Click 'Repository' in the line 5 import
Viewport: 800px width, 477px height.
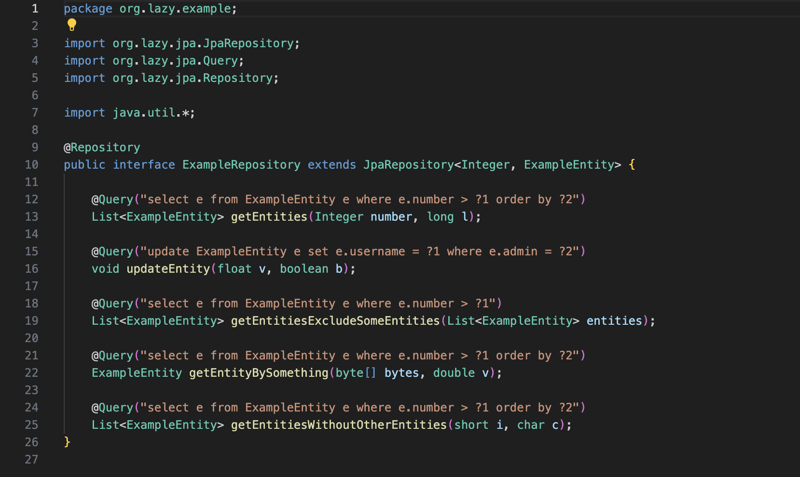(x=238, y=78)
